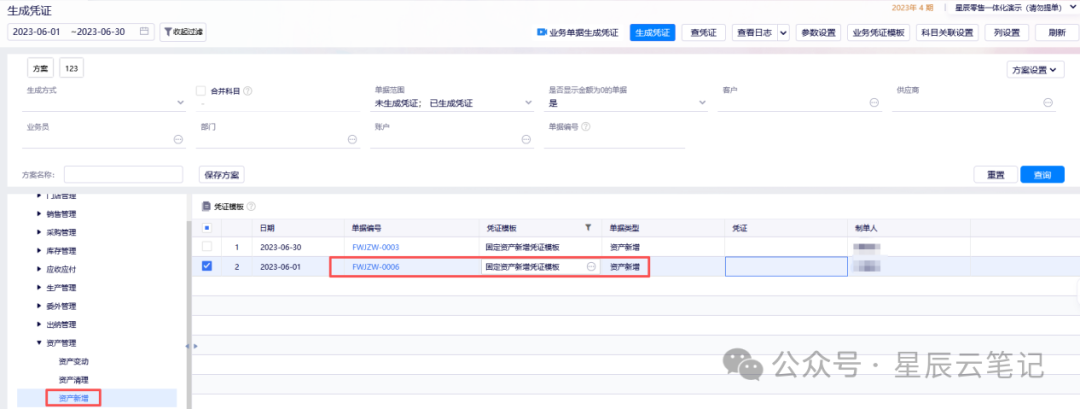
Task: Check the checkbox for row 1
Action: pyautogui.click(x=207, y=247)
